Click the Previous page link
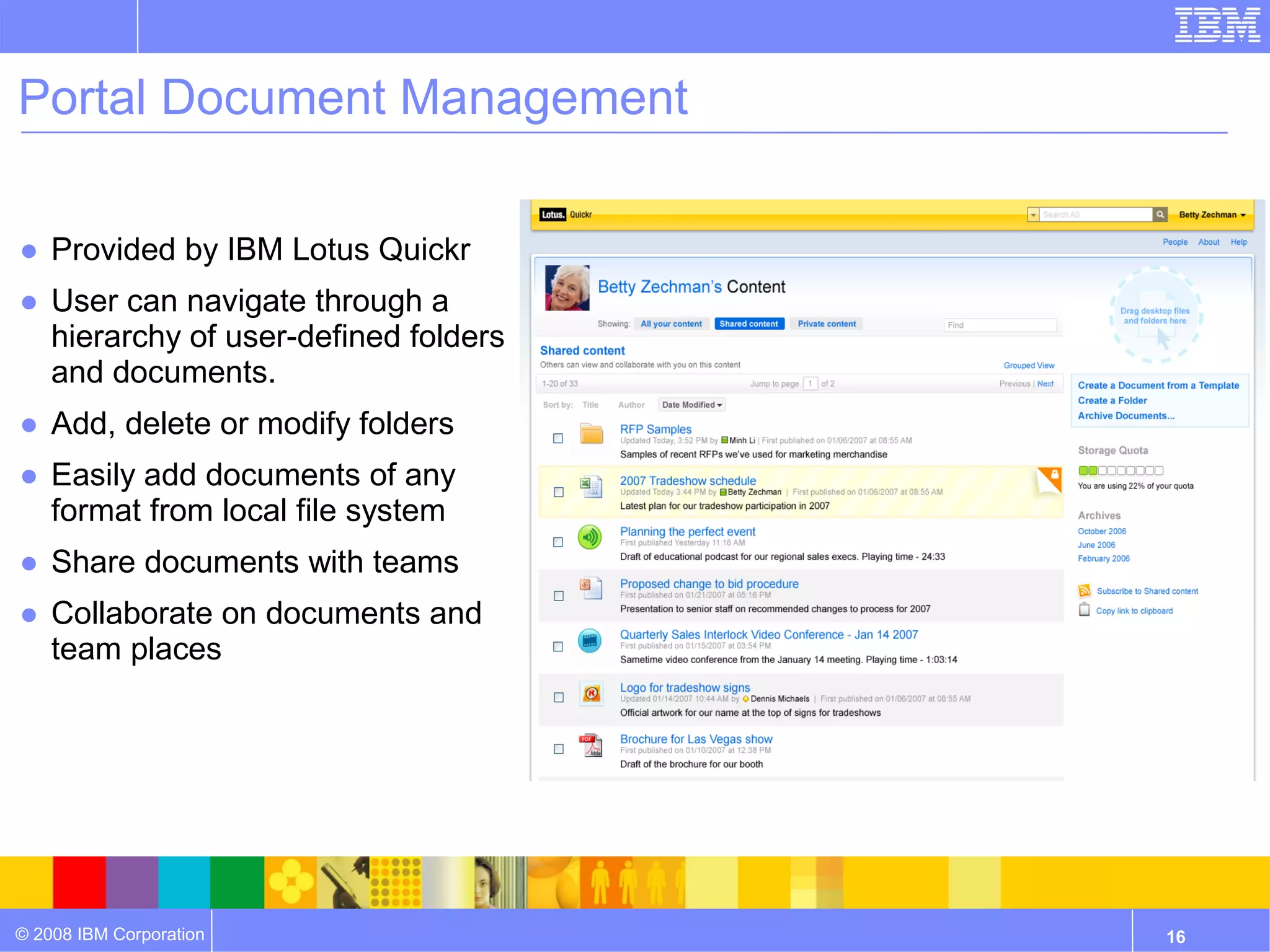1270x952 pixels. pos(1015,384)
